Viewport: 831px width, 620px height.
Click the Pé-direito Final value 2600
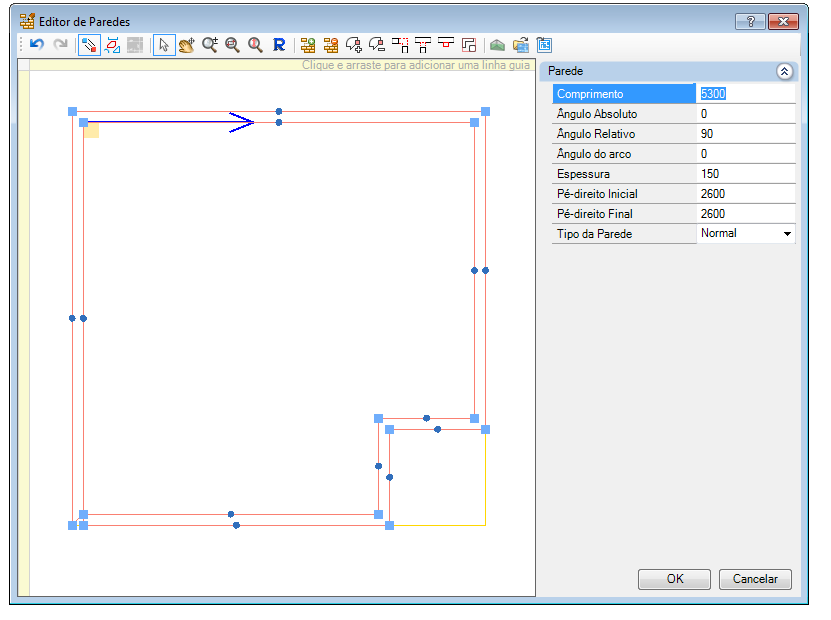point(745,214)
